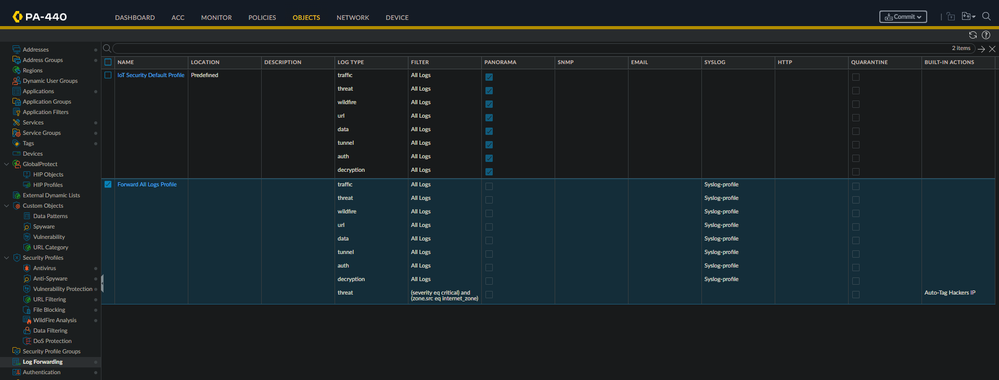Open External Dynamic Lists icon
Image resolution: width=999 pixels, height=380 pixels.
tap(17, 195)
